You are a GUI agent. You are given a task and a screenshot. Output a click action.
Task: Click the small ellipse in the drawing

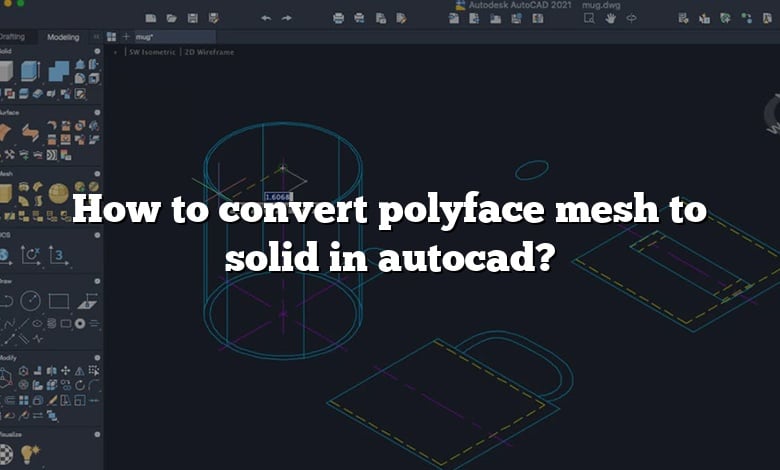pos(532,170)
